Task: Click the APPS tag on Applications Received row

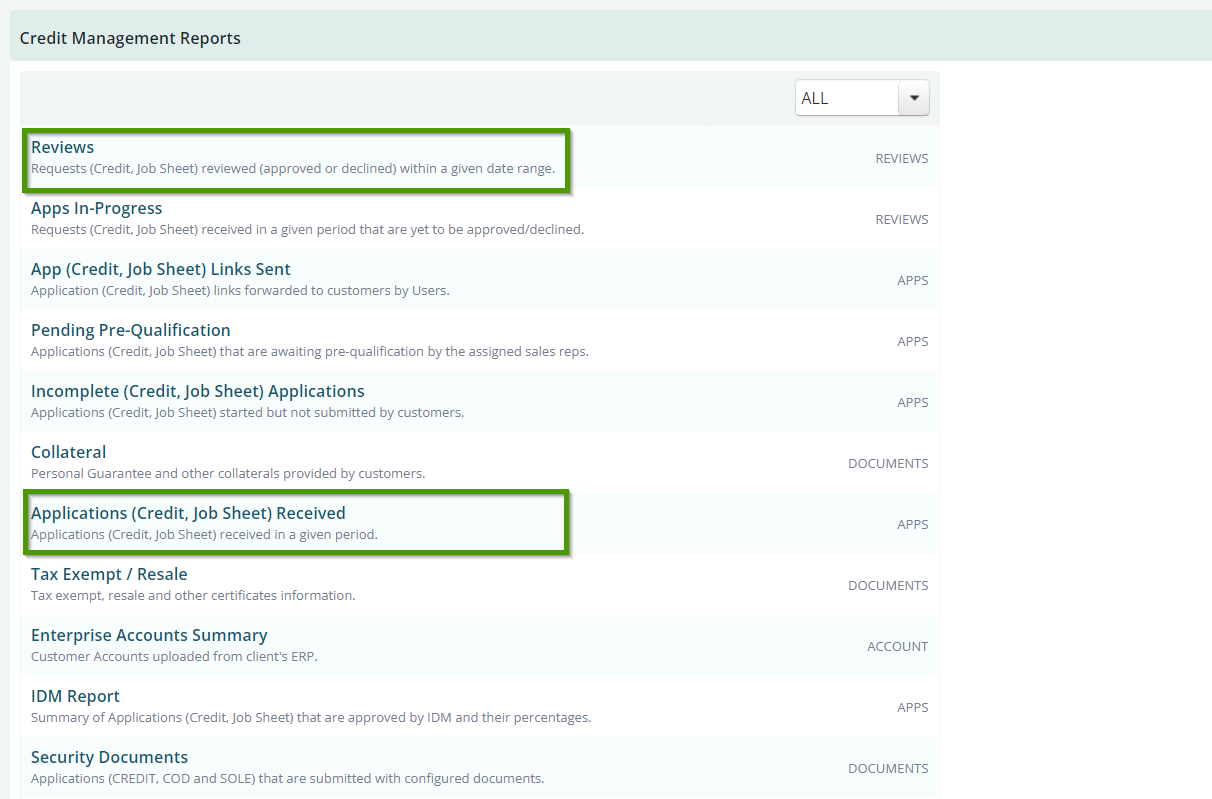Action: pyautogui.click(x=913, y=524)
